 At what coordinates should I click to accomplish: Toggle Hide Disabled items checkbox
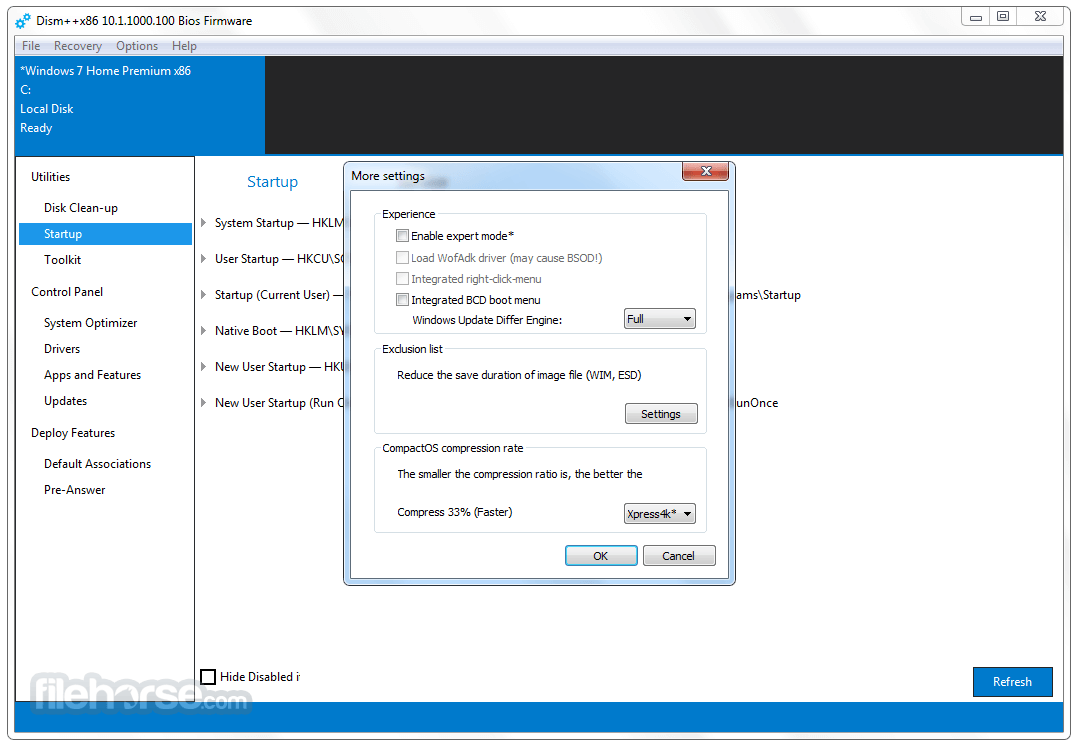pyautogui.click(x=208, y=677)
